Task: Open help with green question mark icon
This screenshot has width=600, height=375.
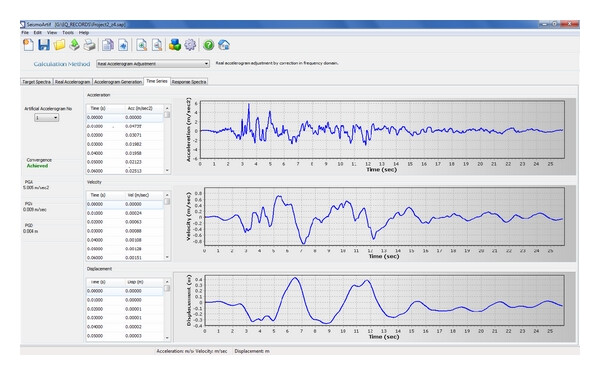Action: (x=209, y=45)
